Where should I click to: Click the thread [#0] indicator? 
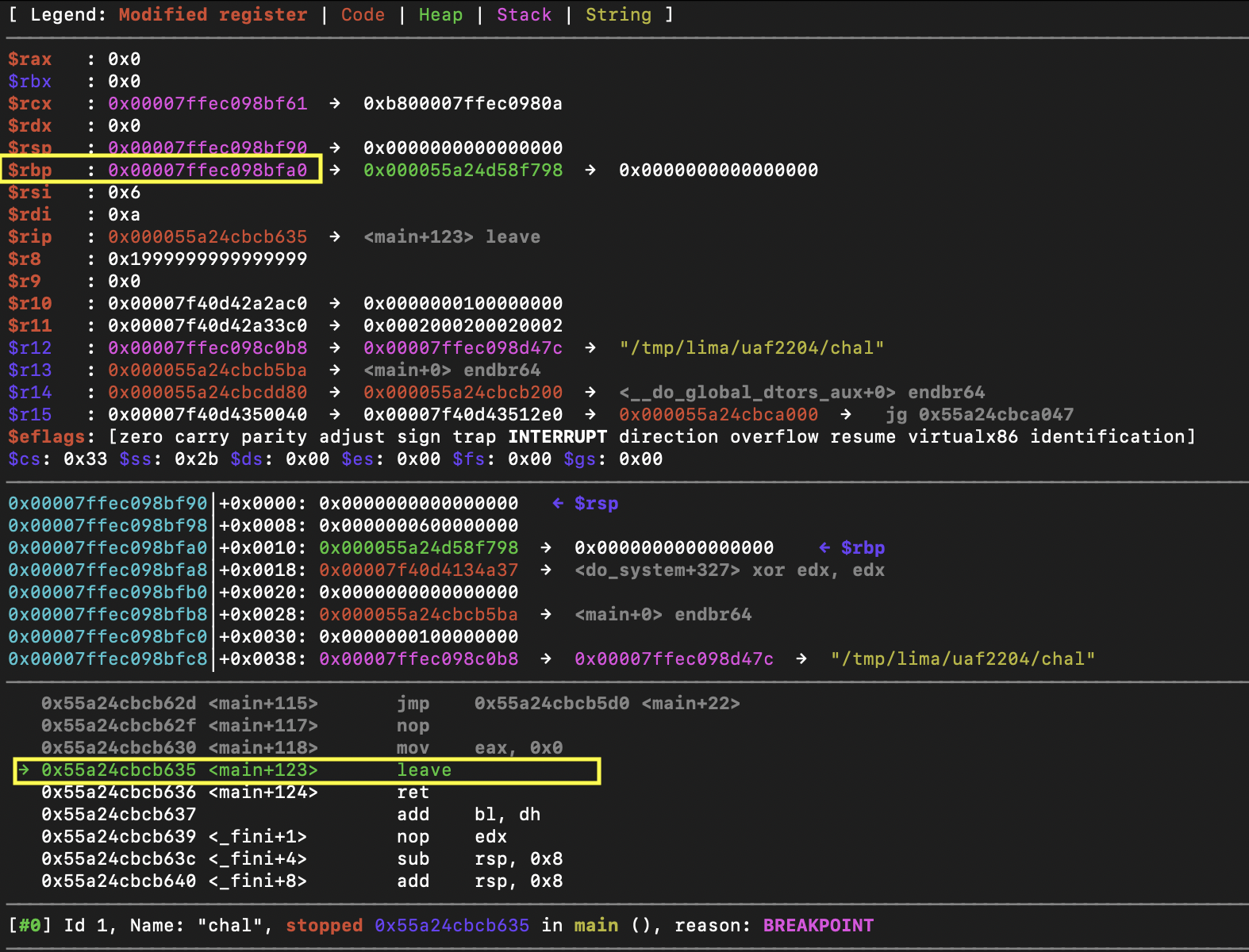[x=30, y=926]
